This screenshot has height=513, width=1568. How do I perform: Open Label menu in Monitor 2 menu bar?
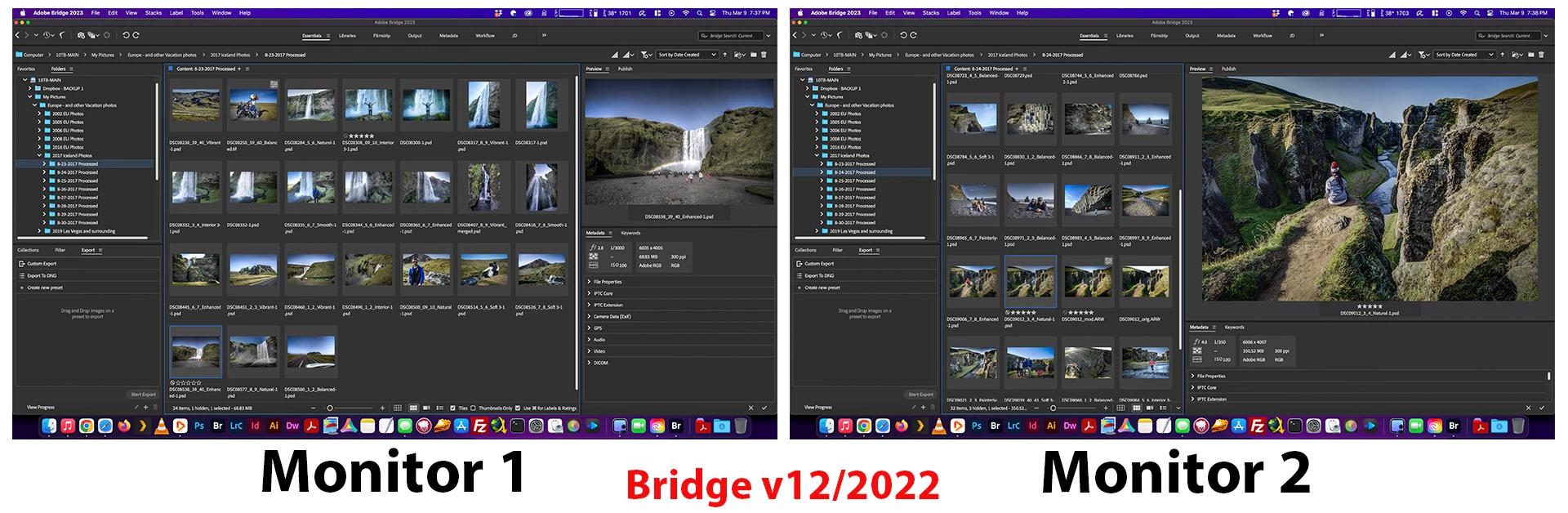(x=954, y=13)
